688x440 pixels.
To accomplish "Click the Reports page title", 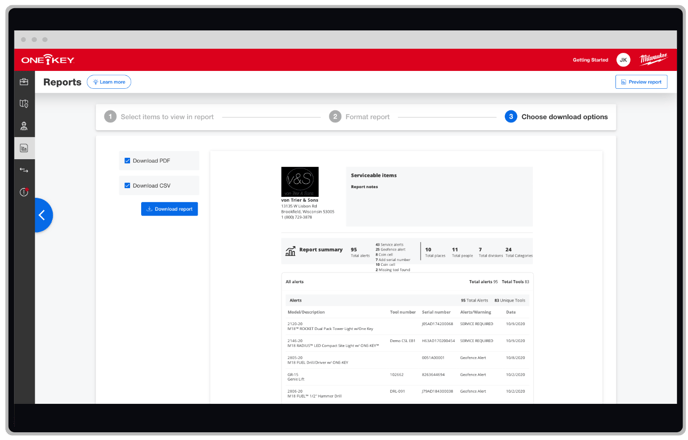I will pyautogui.click(x=62, y=82).
